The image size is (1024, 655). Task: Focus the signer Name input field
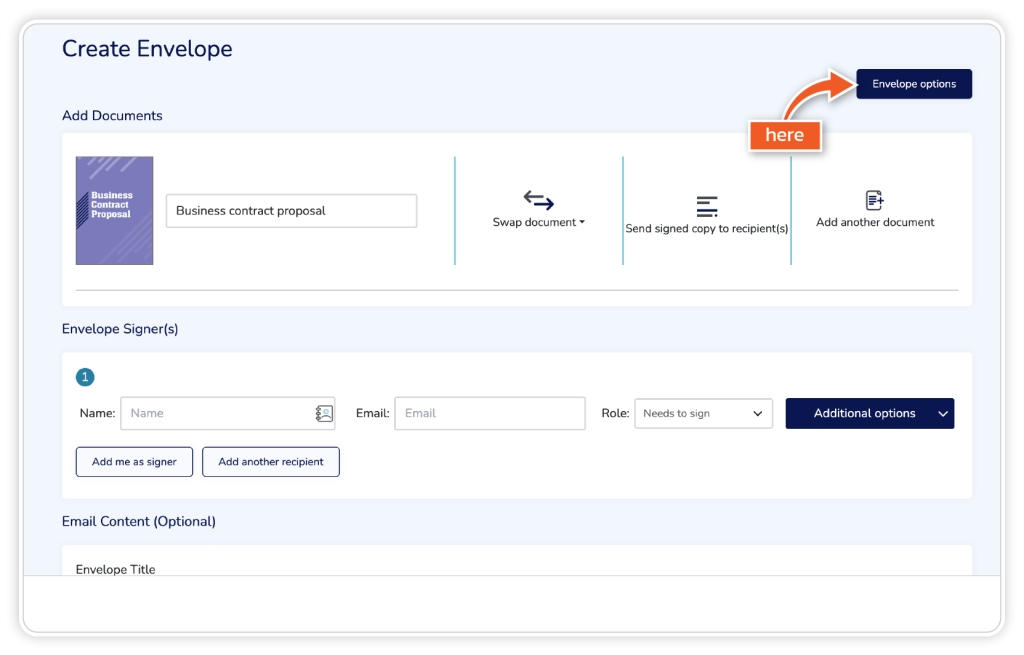(217, 413)
